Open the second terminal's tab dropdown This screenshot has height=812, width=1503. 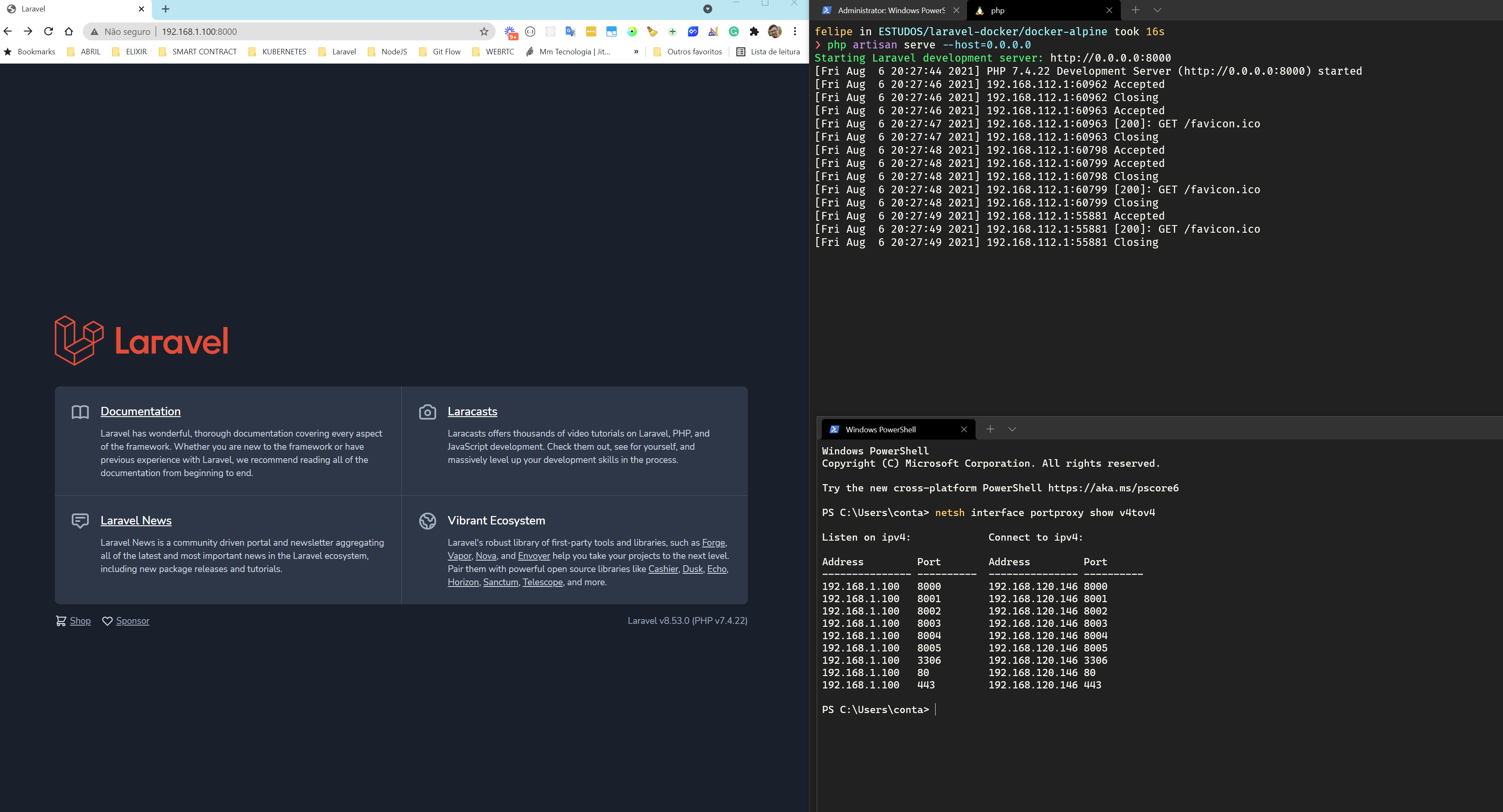click(1013, 429)
